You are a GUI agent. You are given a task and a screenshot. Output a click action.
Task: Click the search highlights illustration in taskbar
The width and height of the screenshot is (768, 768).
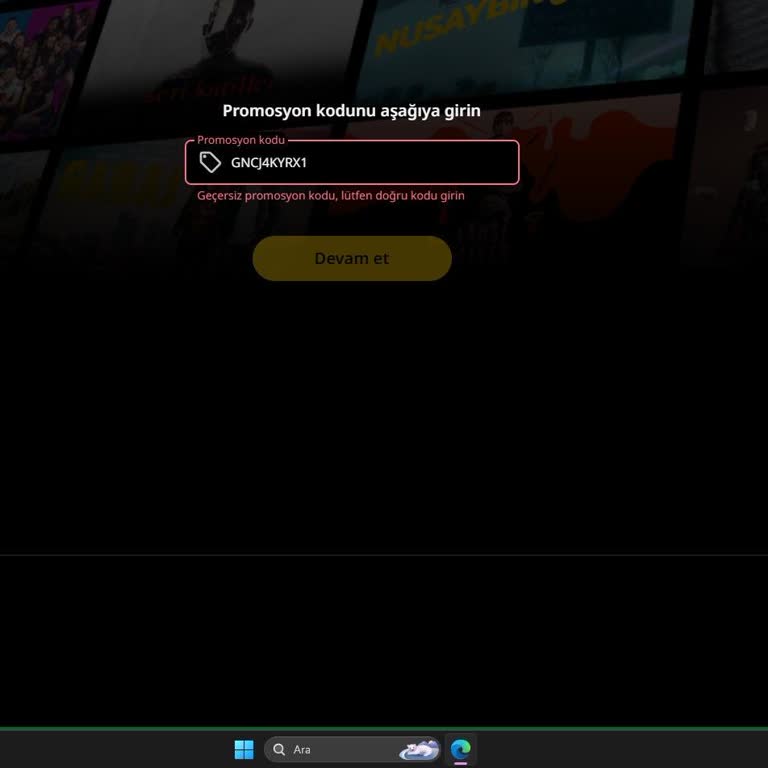[419, 749]
